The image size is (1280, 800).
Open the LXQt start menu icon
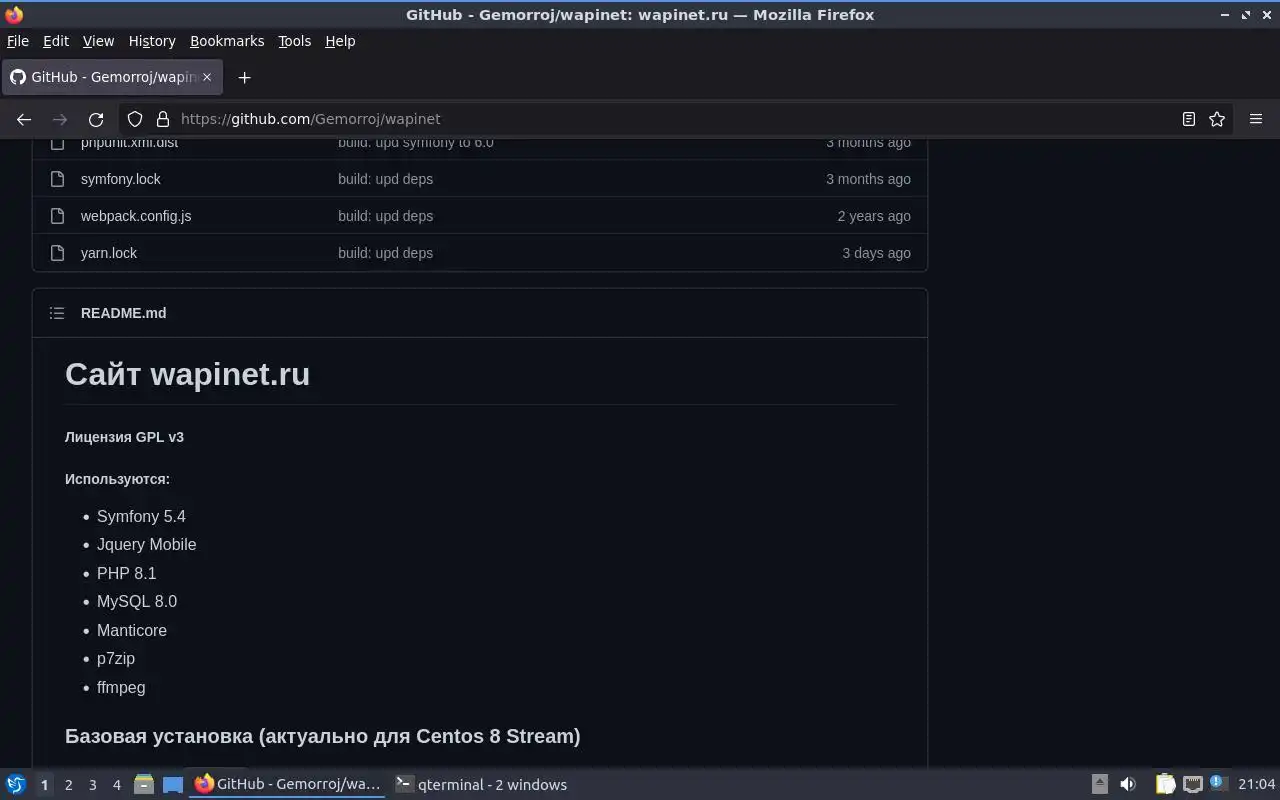pos(15,784)
